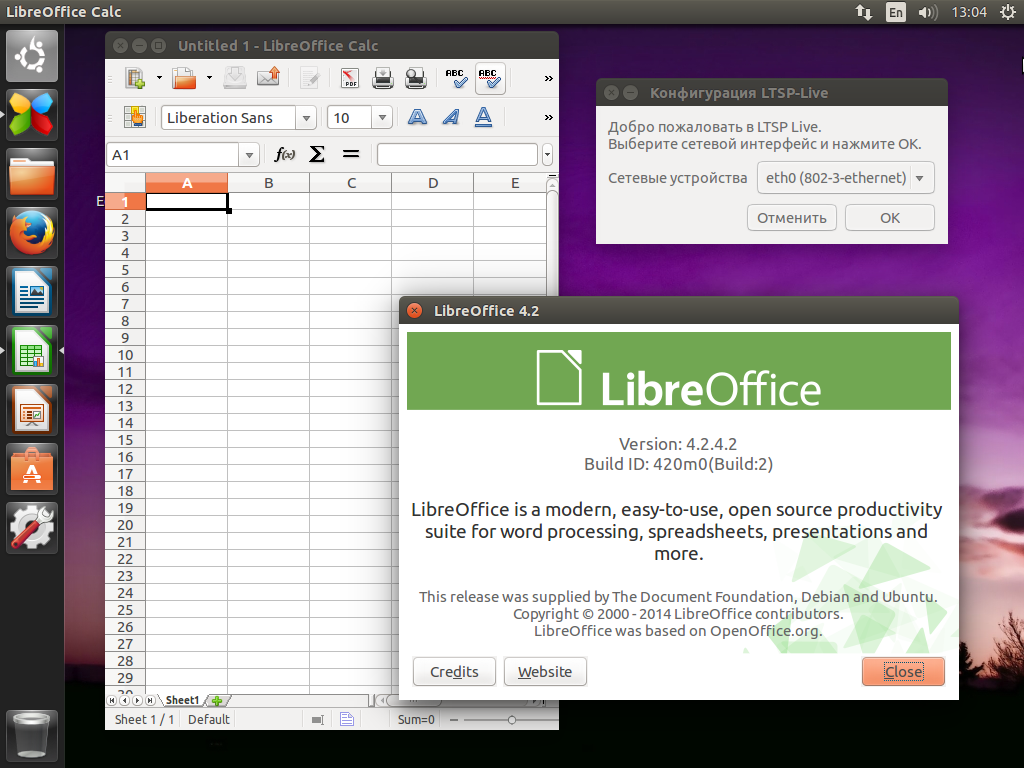Image resolution: width=1024 pixels, height=768 pixels.
Task: Open the New document type dropdown arrow
Action: point(159,78)
